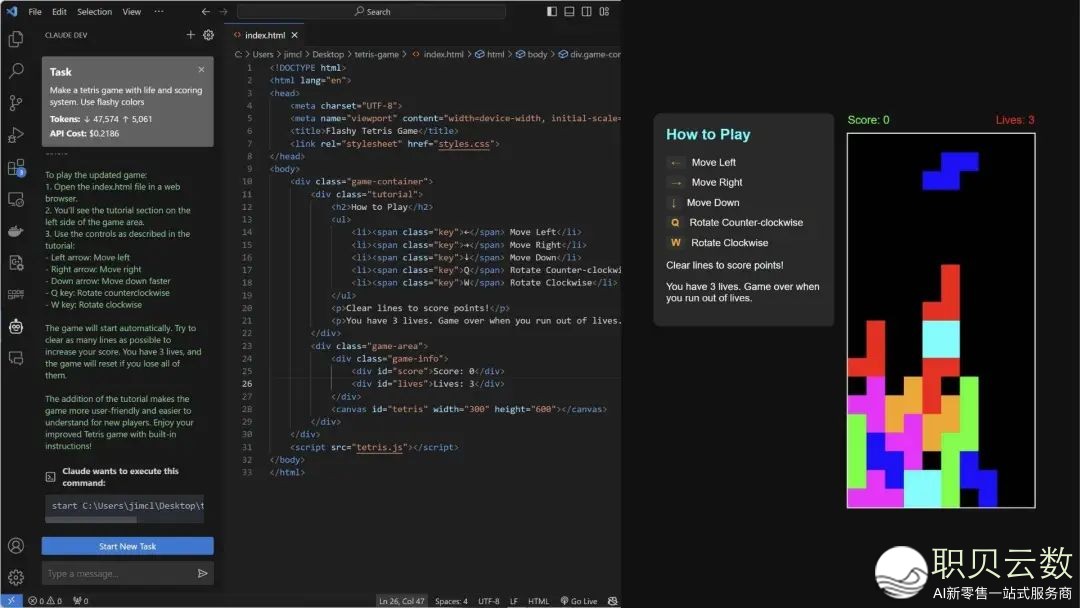Viewport: 1080px width, 608px height.
Task: Click the plus icon in Claude Dev header
Action: click(191, 34)
